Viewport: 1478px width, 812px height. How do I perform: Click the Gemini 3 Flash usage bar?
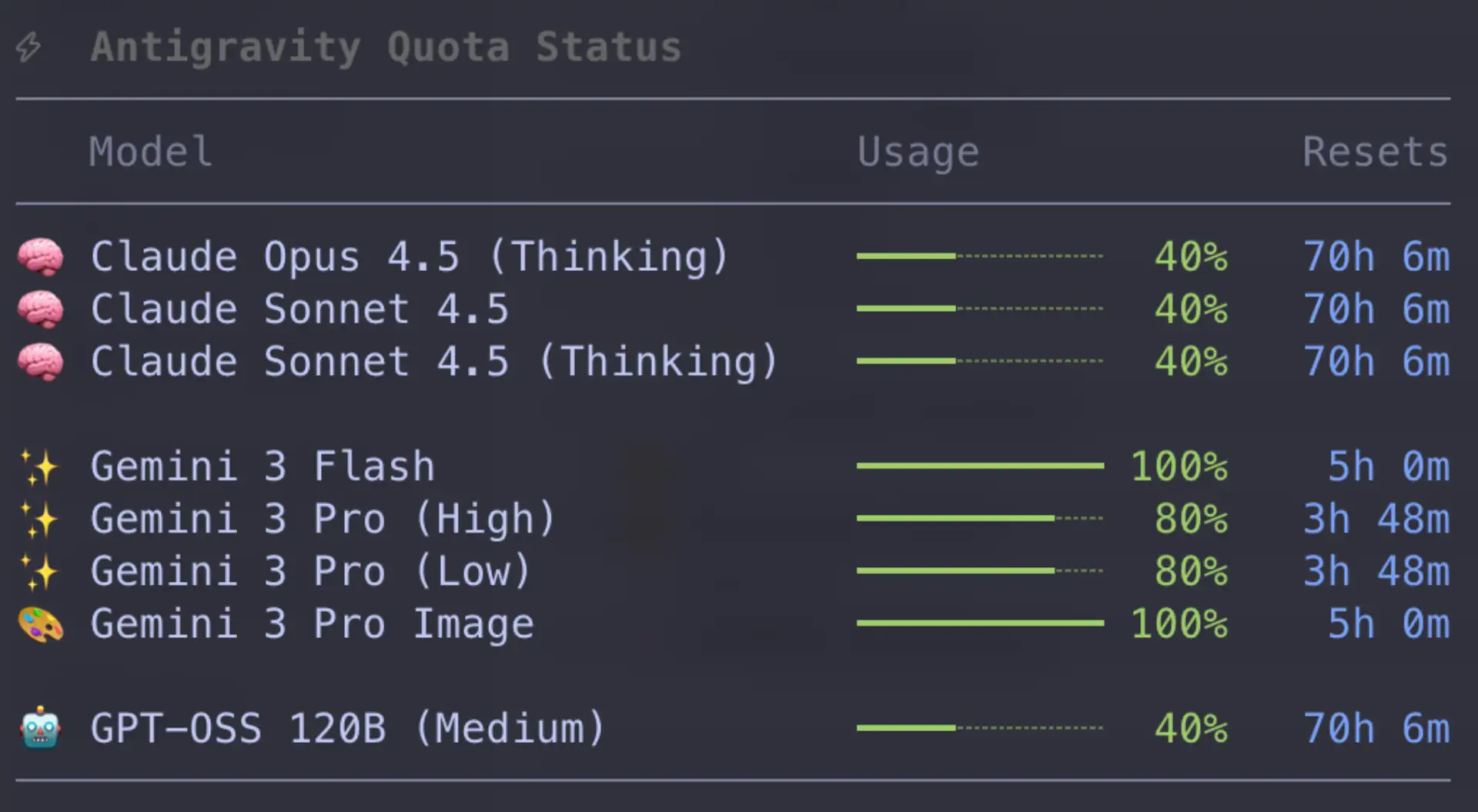tap(980, 466)
